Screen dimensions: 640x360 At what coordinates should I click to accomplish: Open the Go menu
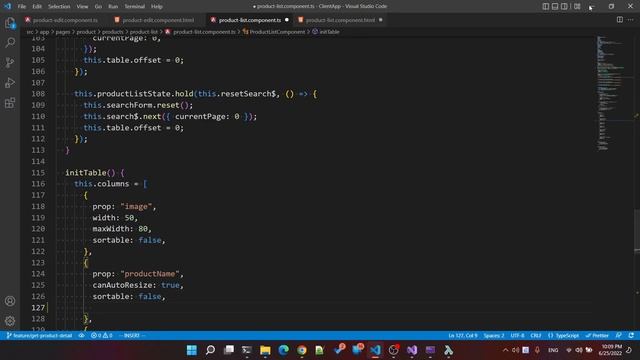click(x=98, y=7)
